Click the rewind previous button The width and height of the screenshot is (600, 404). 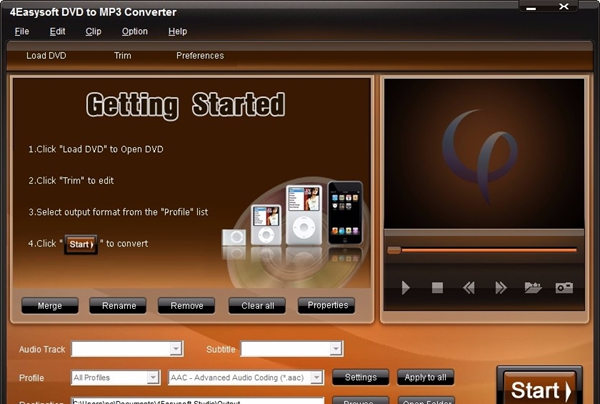click(469, 288)
